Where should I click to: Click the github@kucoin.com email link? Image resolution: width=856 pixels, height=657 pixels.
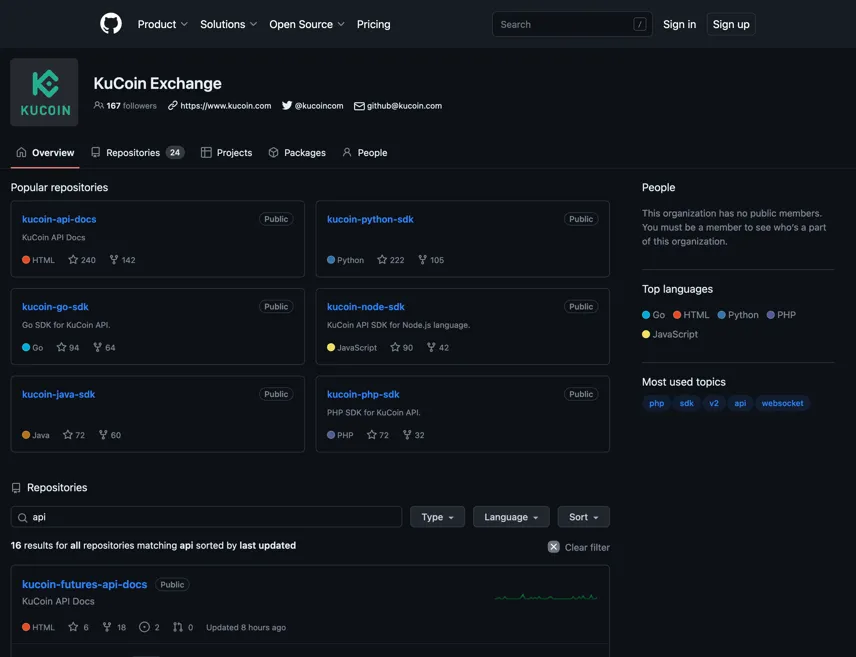[x=398, y=106]
